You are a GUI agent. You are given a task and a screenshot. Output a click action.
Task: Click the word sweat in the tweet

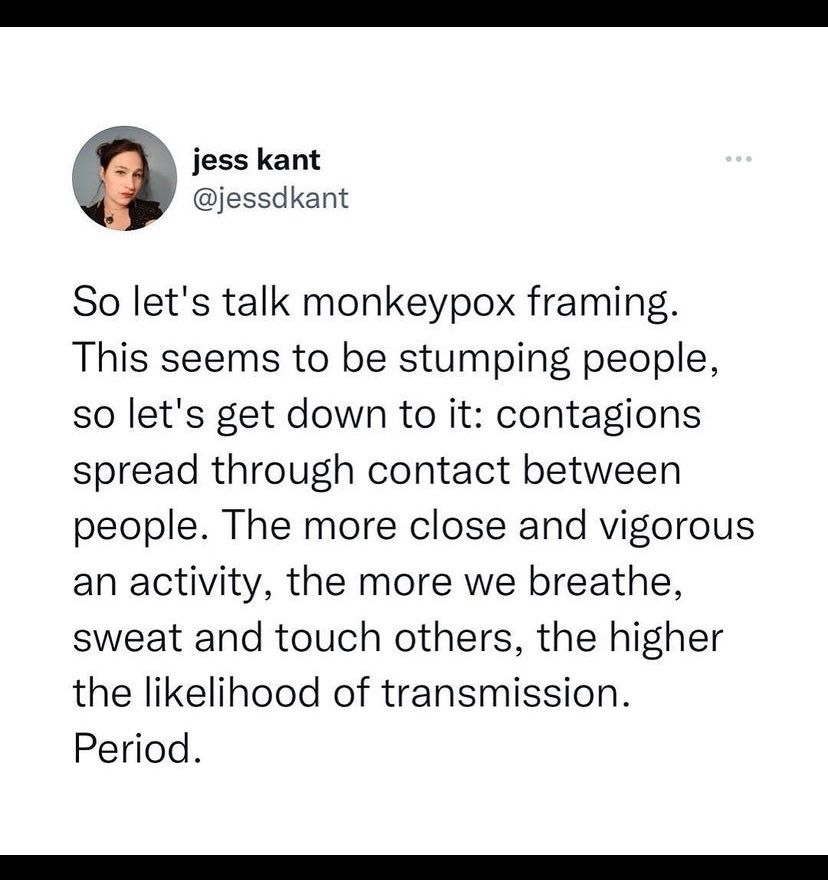(x=127, y=638)
